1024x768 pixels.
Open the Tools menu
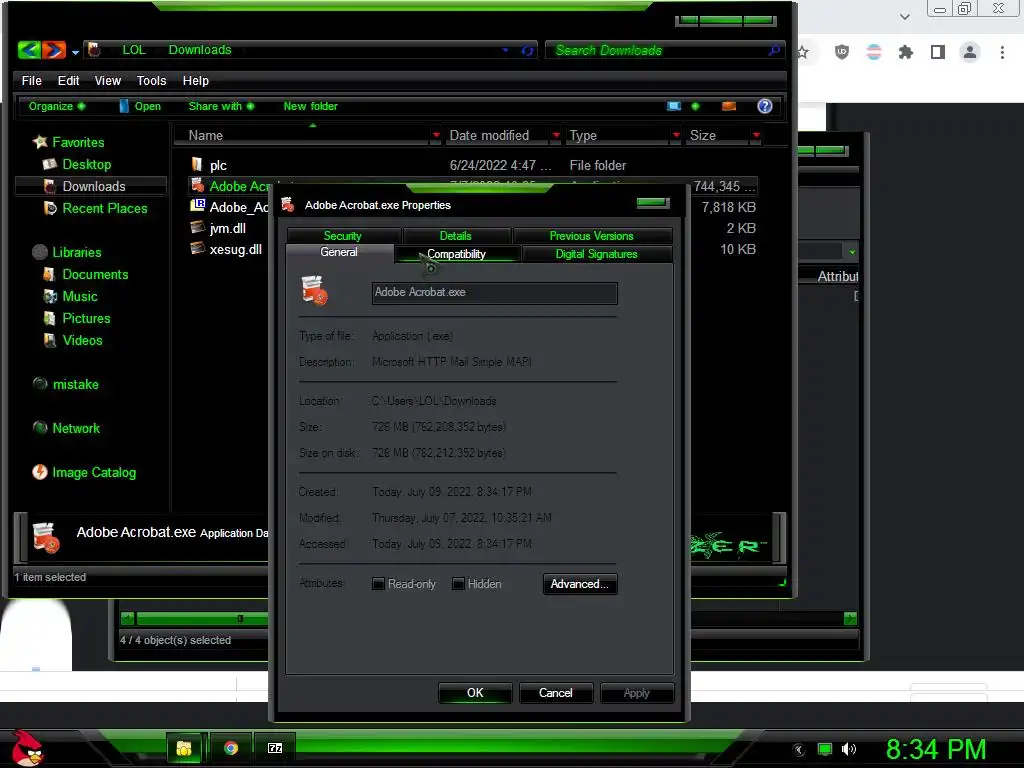[151, 80]
